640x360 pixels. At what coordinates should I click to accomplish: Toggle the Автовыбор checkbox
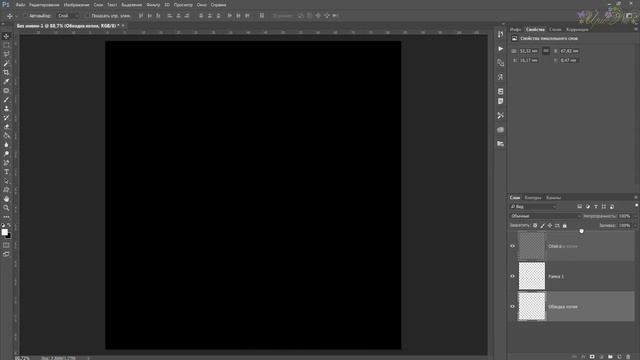25,16
